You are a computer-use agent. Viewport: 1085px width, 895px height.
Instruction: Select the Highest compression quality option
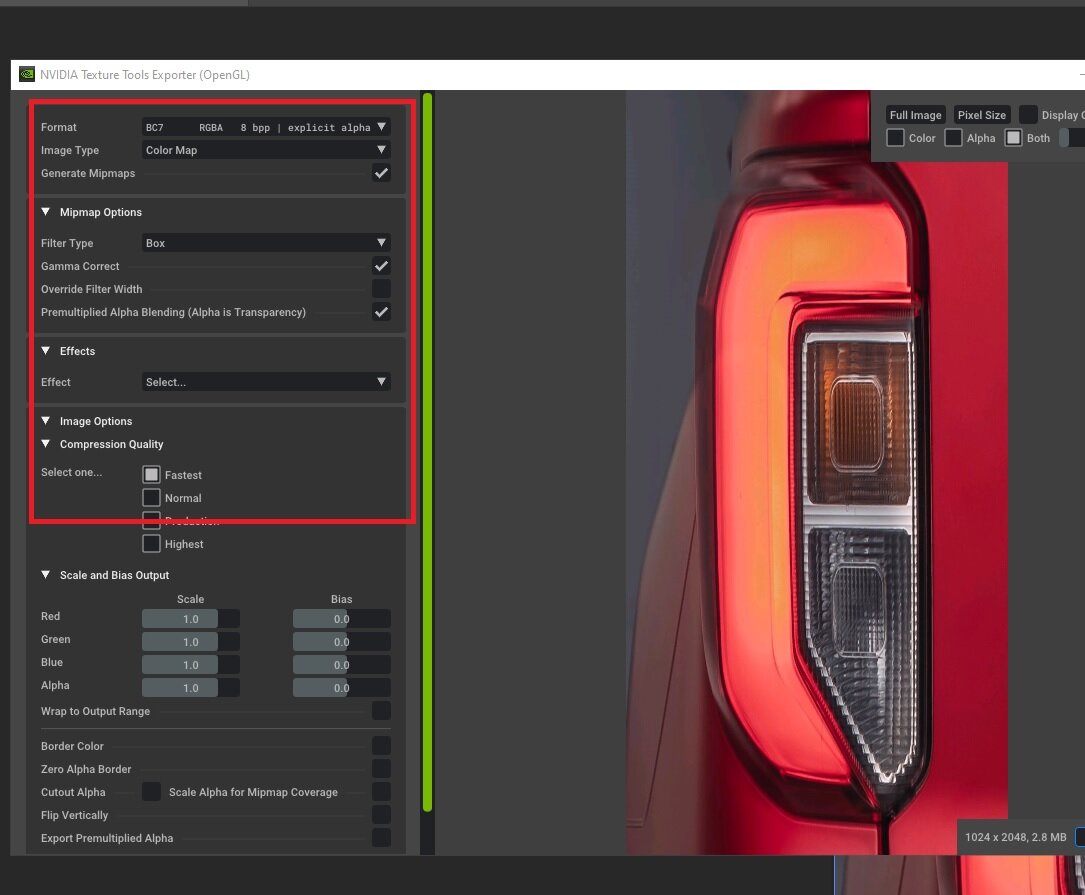[152, 544]
